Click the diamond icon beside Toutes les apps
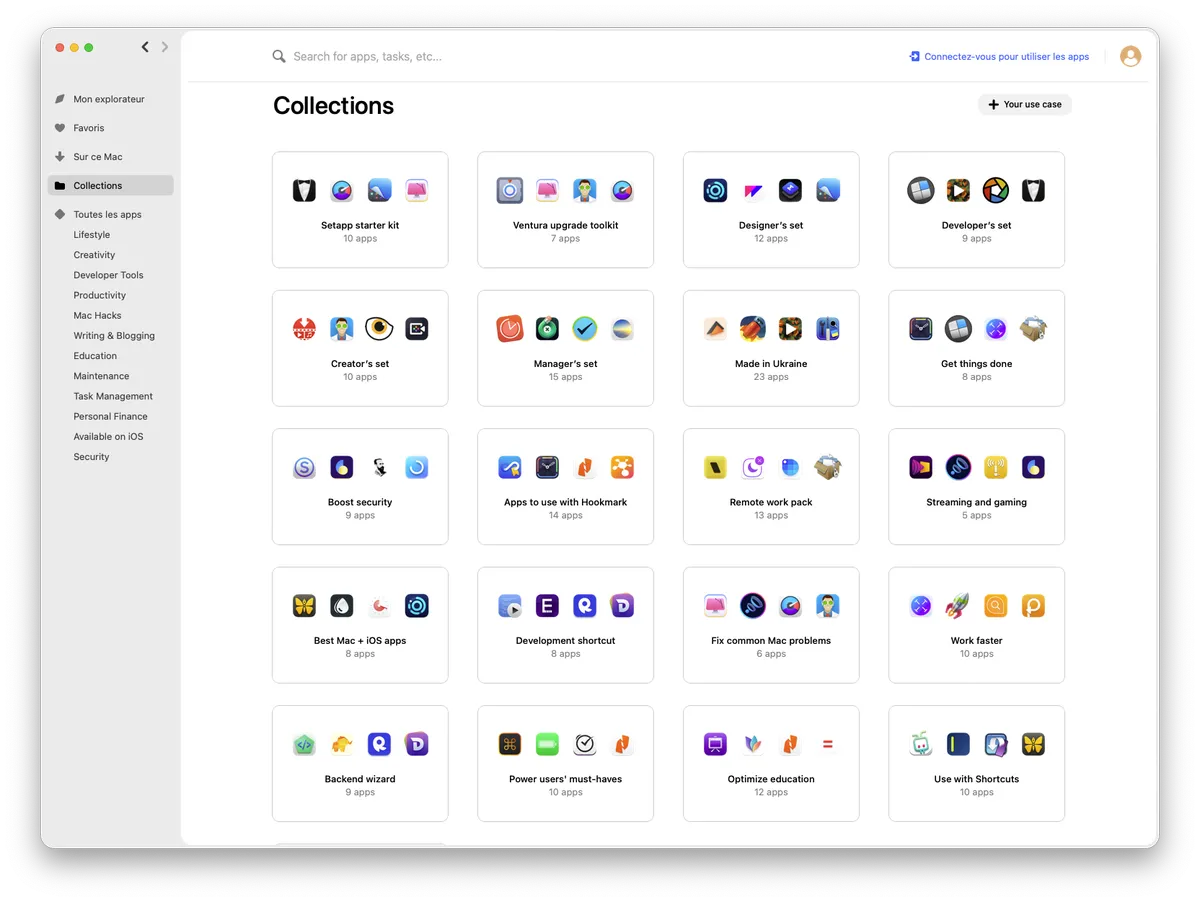 [x=60, y=214]
